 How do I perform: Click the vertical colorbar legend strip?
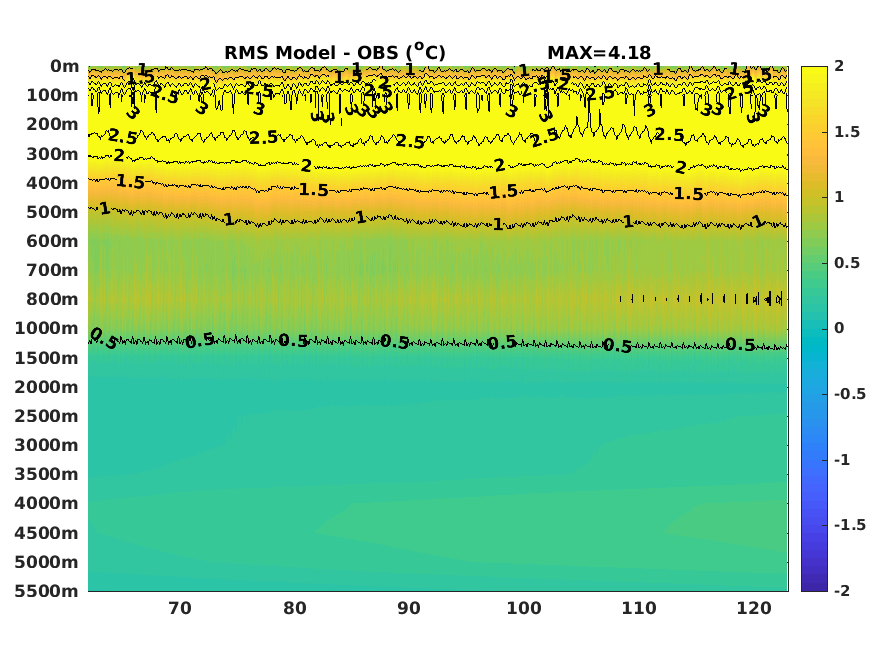[x=814, y=329]
